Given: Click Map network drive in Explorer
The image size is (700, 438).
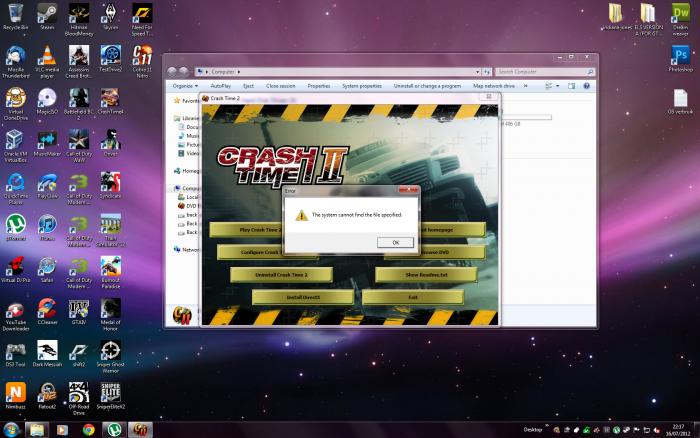Looking at the screenshot, I should [494, 86].
